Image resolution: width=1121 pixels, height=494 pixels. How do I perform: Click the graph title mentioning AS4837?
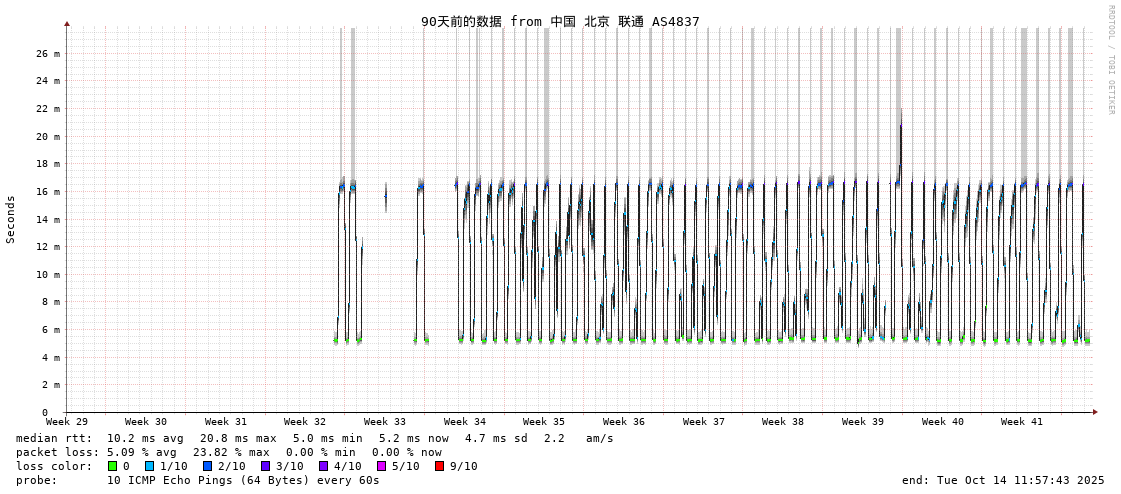(560, 21)
